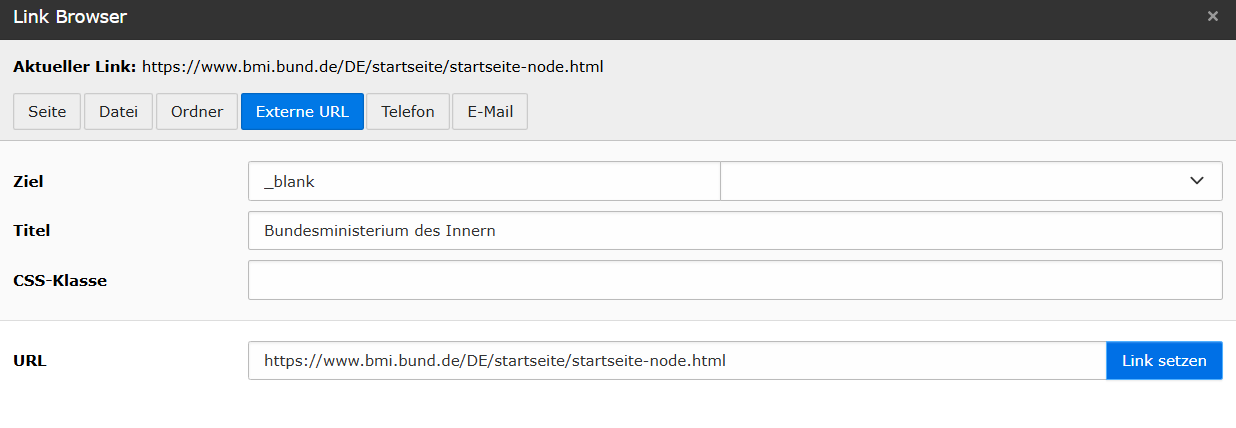Click the Titel field label
The height and width of the screenshot is (428, 1236).
click(31, 231)
